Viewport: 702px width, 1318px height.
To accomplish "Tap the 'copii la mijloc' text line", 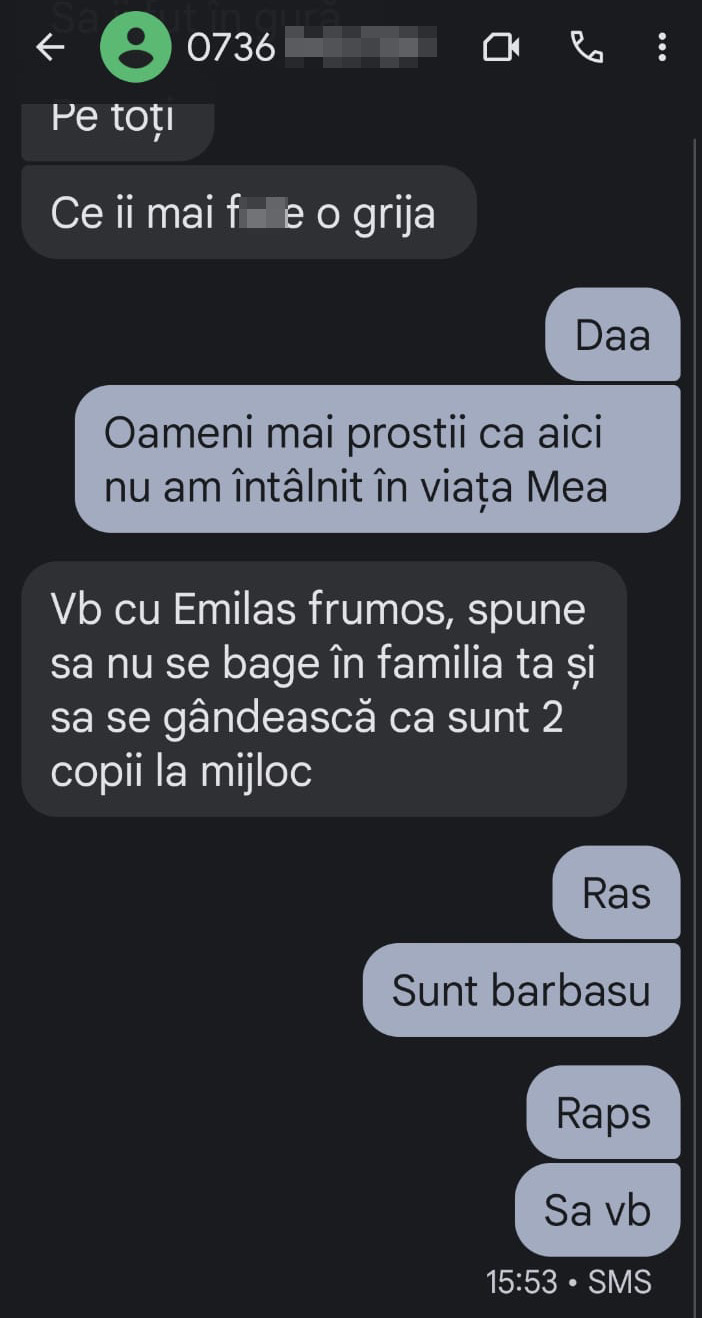I will (x=181, y=772).
